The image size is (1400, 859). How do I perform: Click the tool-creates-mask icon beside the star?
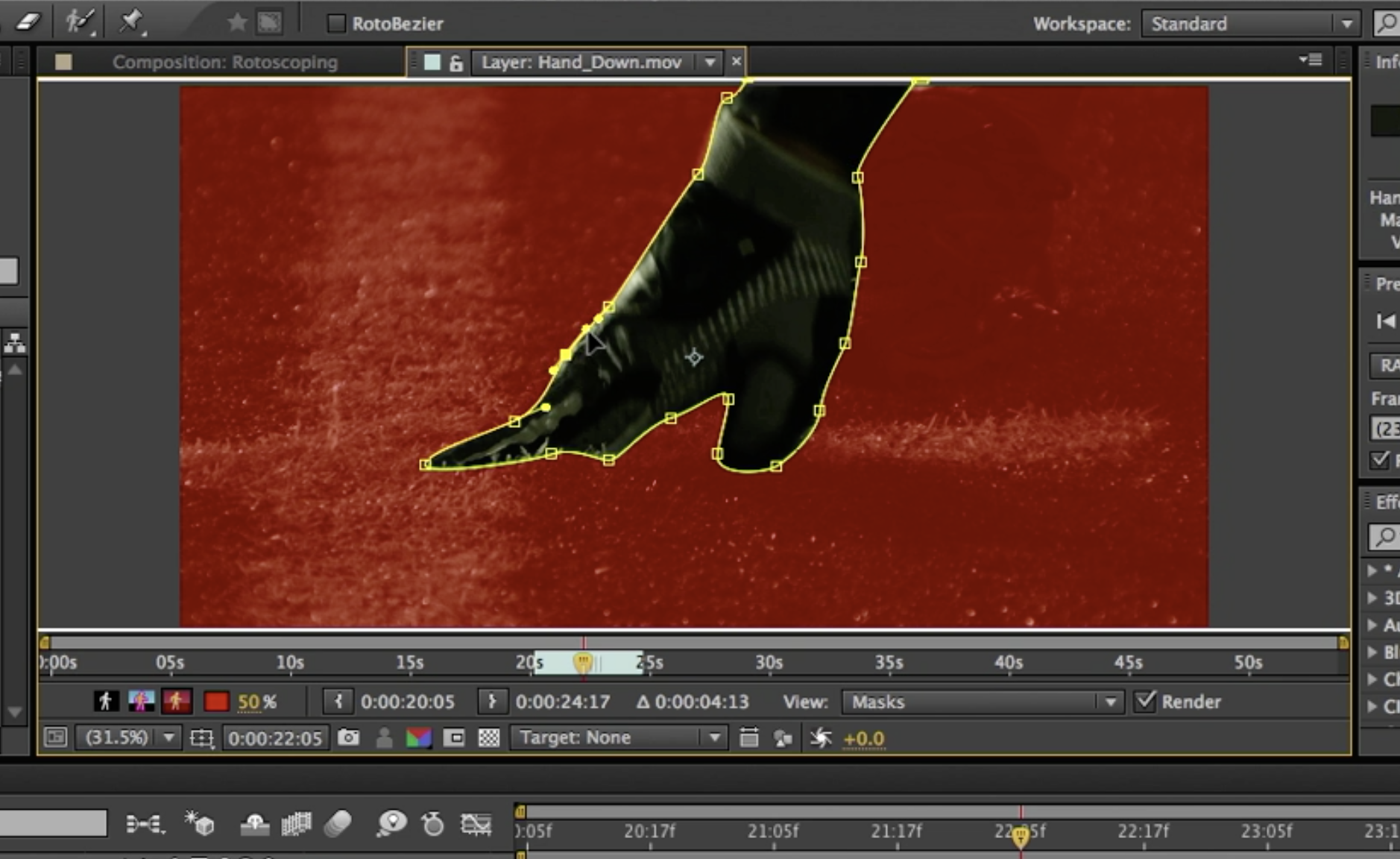[x=269, y=23]
